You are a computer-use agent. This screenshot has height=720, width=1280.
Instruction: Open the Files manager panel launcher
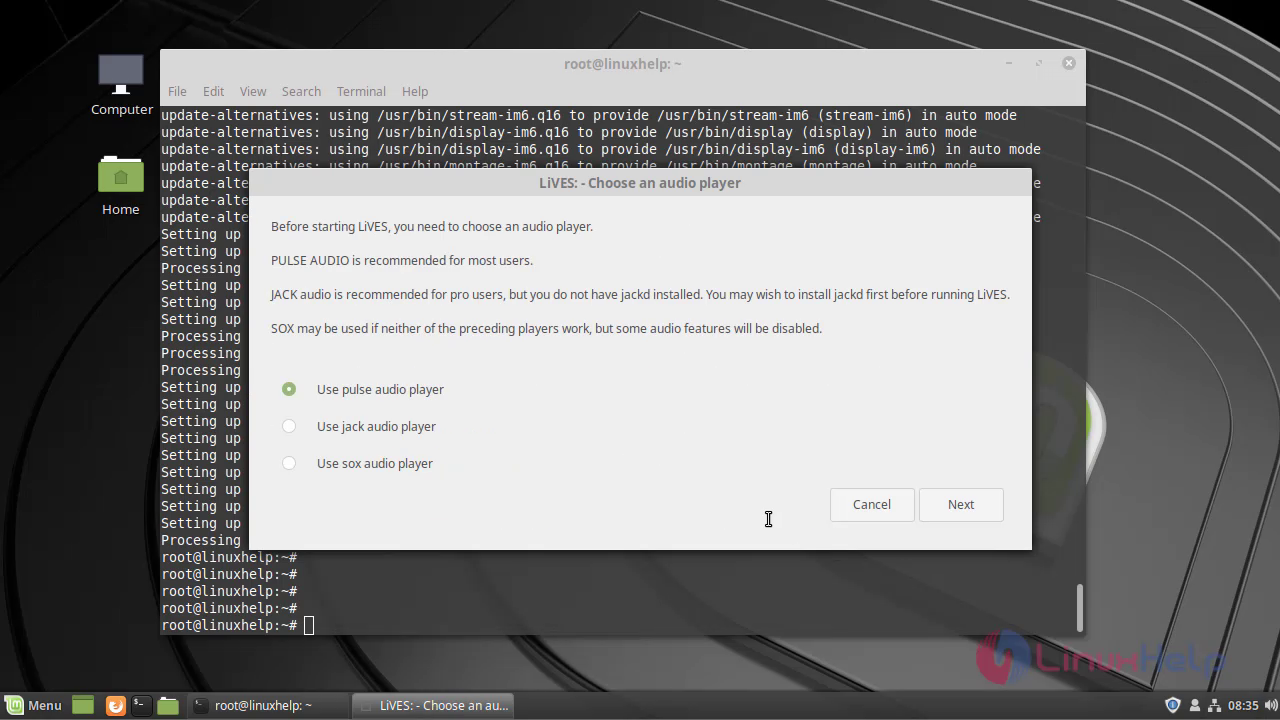click(168, 705)
